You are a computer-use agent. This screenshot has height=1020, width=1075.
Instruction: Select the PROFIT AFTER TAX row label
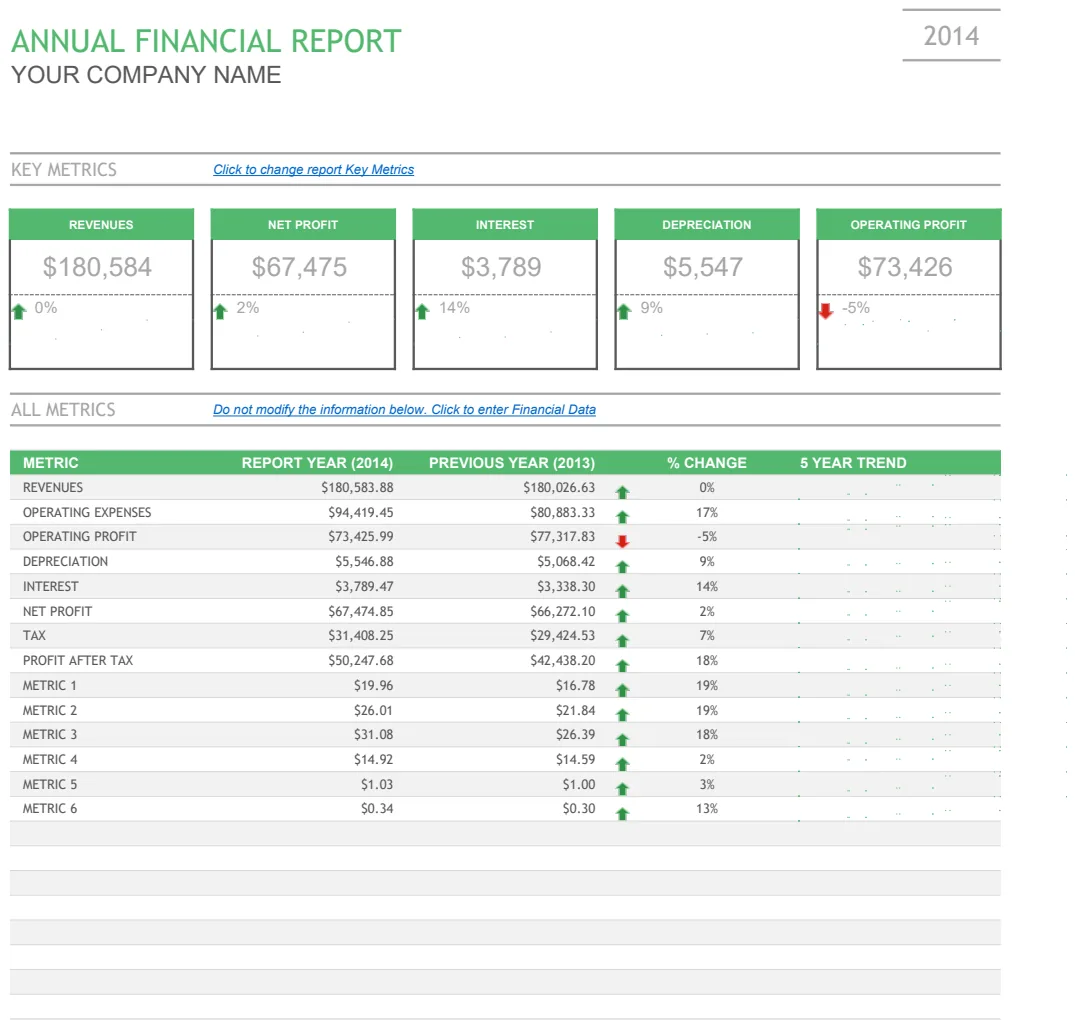pyautogui.click(x=78, y=660)
